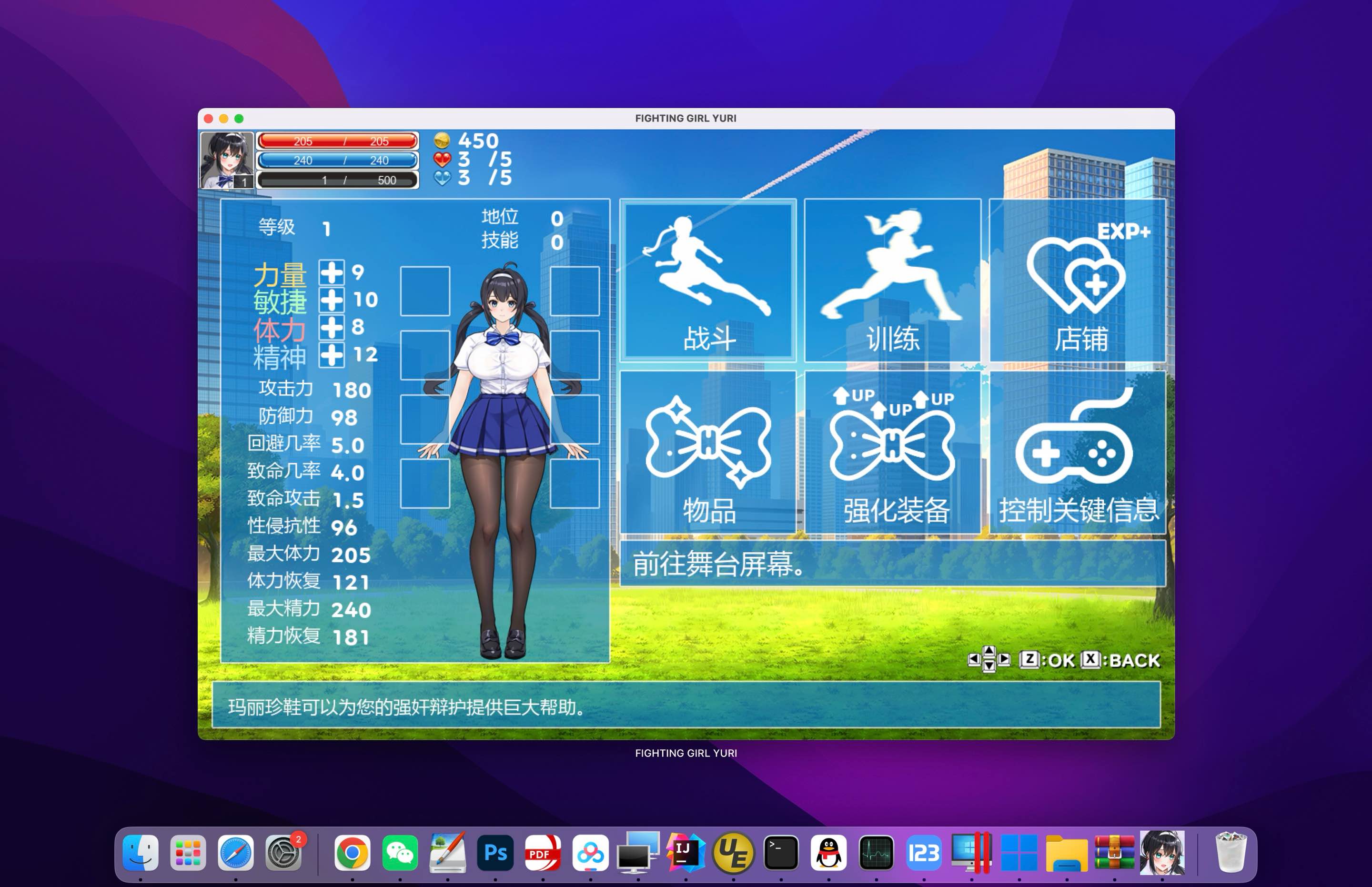Click the arrow keys direction pad icon
This screenshot has width=1372, height=887.
click(989, 659)
